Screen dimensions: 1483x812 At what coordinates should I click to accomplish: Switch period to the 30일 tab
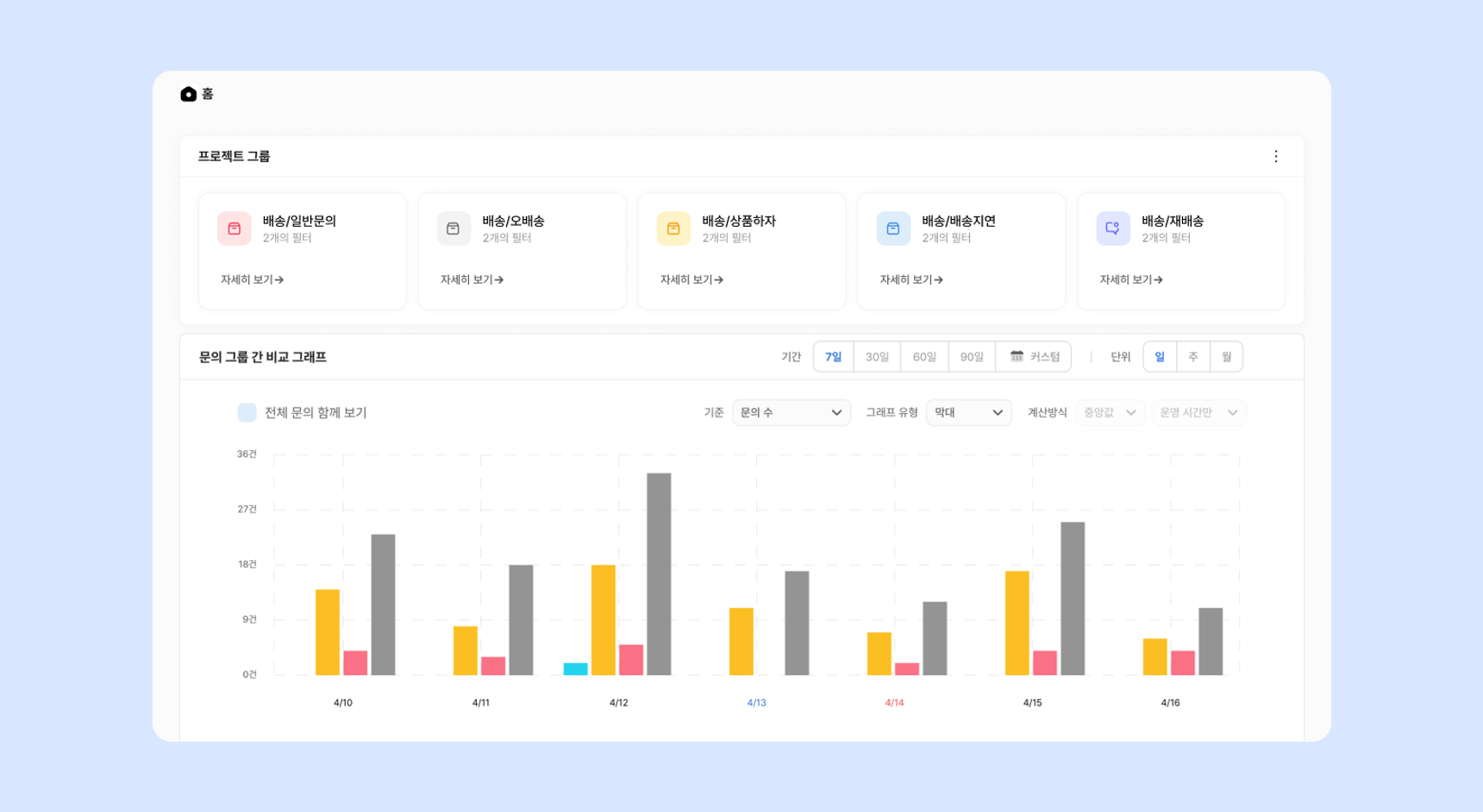877,357
